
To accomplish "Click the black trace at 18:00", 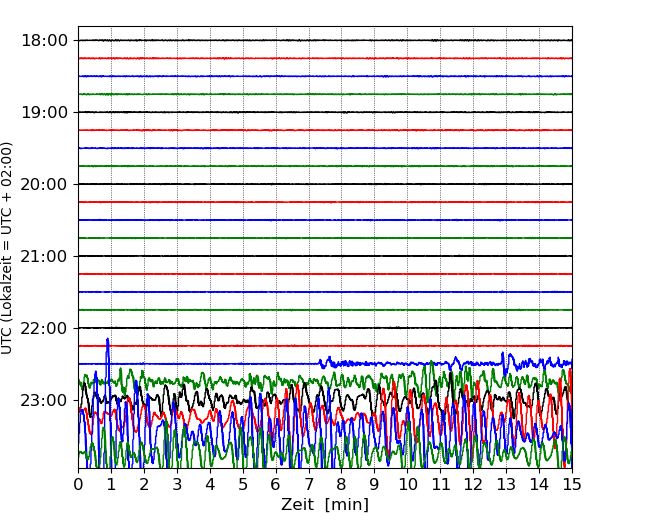I will coord(325,40).
